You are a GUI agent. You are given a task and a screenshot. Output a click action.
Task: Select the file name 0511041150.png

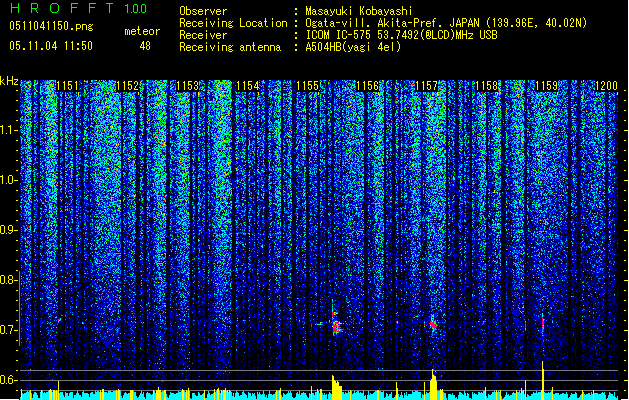click(x=51, y=26)
